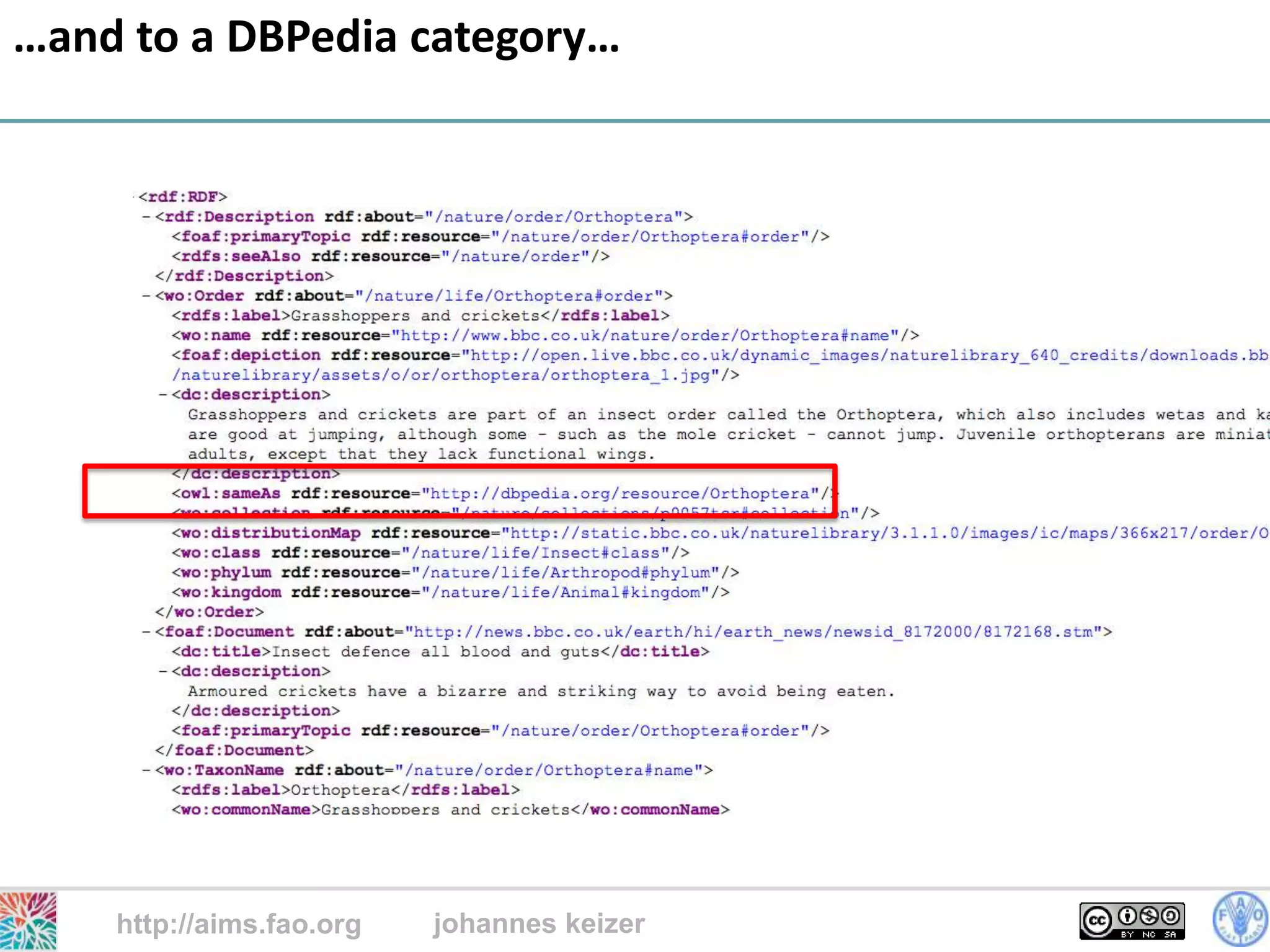Viewport: 1270px width, 952px height.
Task: Collapse the wo:Order element
Action: pyautogui.click(x=146, y=296)
